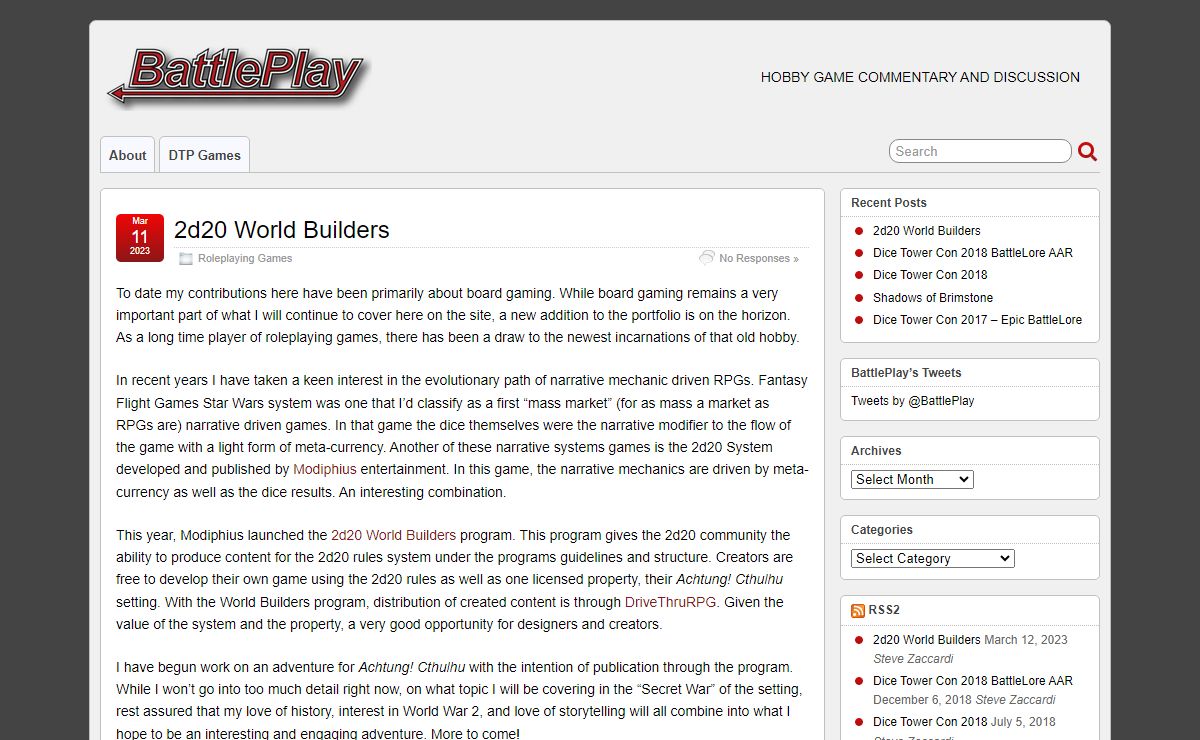Click Tweets by @BattlePlay link
Image resolution: width=1200 pixels, height=740 pixels.
pyautogui.click(x=913, y=400)
